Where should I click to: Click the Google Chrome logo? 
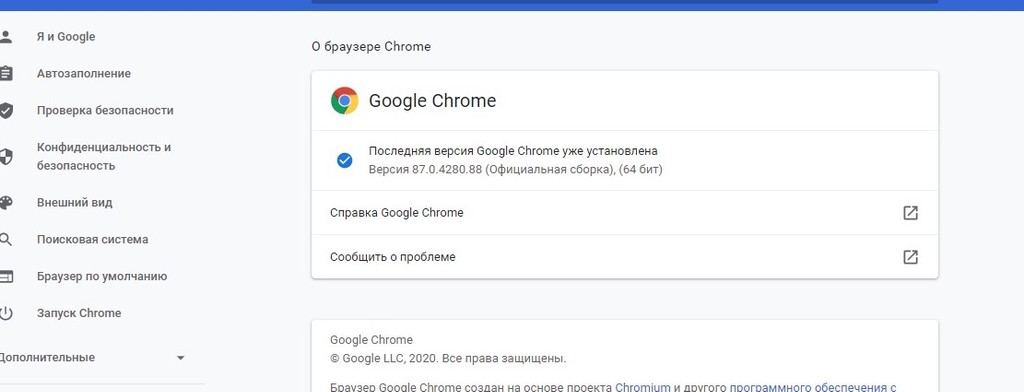coord(344,101)
